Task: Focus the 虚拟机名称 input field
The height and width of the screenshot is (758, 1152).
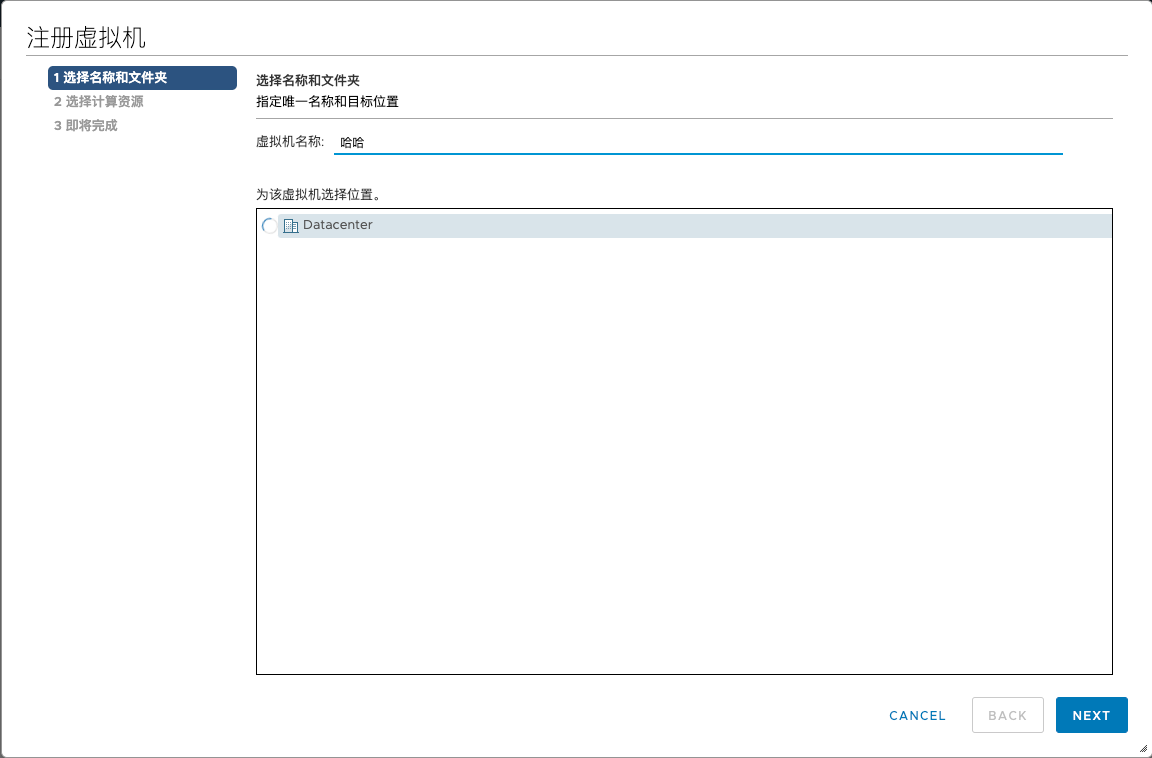Action: 700,143
